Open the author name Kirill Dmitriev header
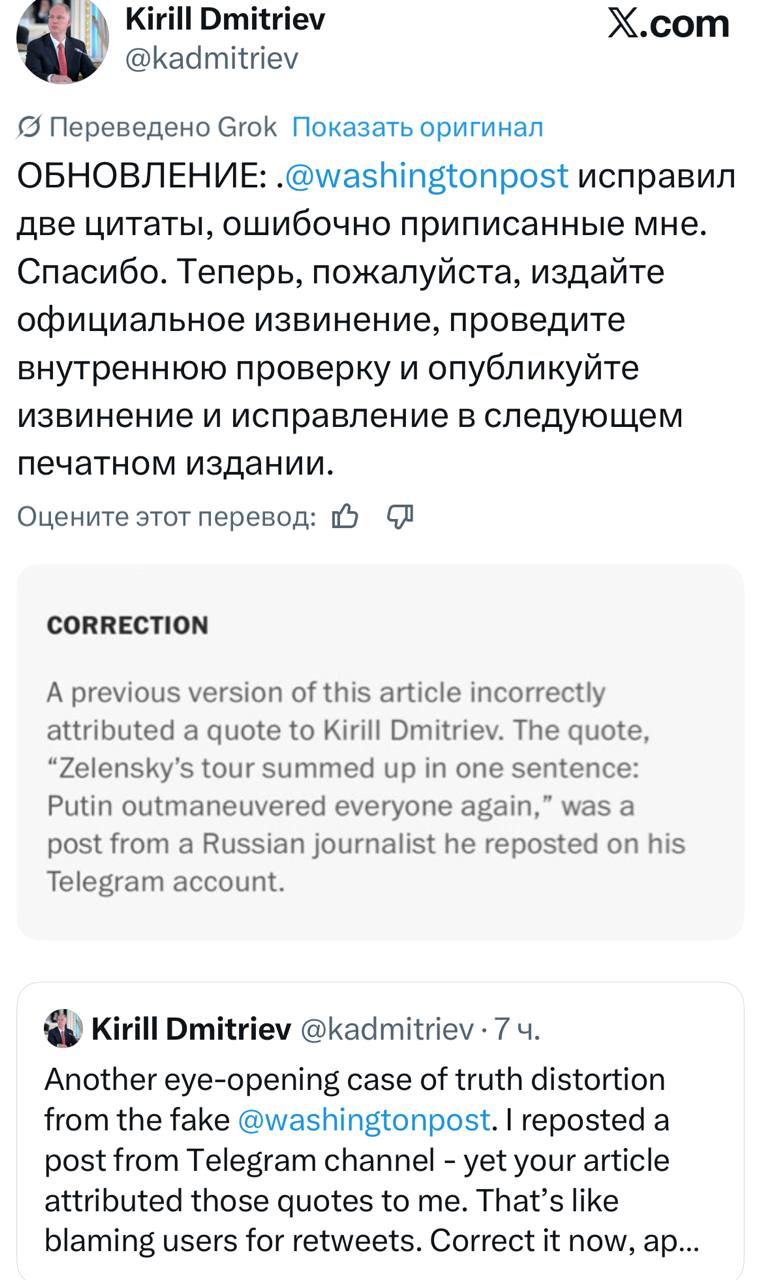This screenshot has width=761, height=1280. (225, 18)
